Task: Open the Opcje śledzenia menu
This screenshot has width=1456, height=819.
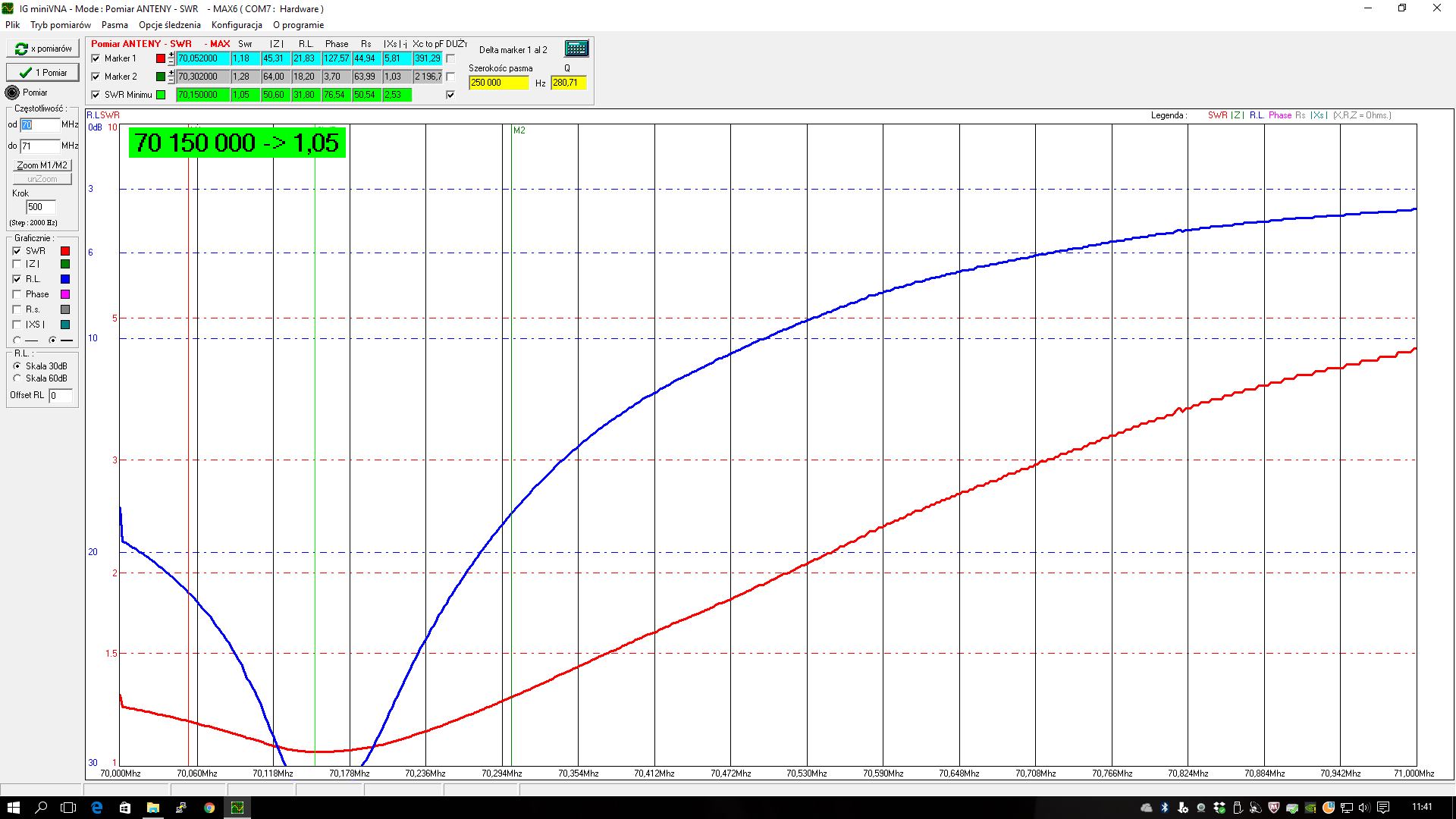Action: [x=170, y=25]
